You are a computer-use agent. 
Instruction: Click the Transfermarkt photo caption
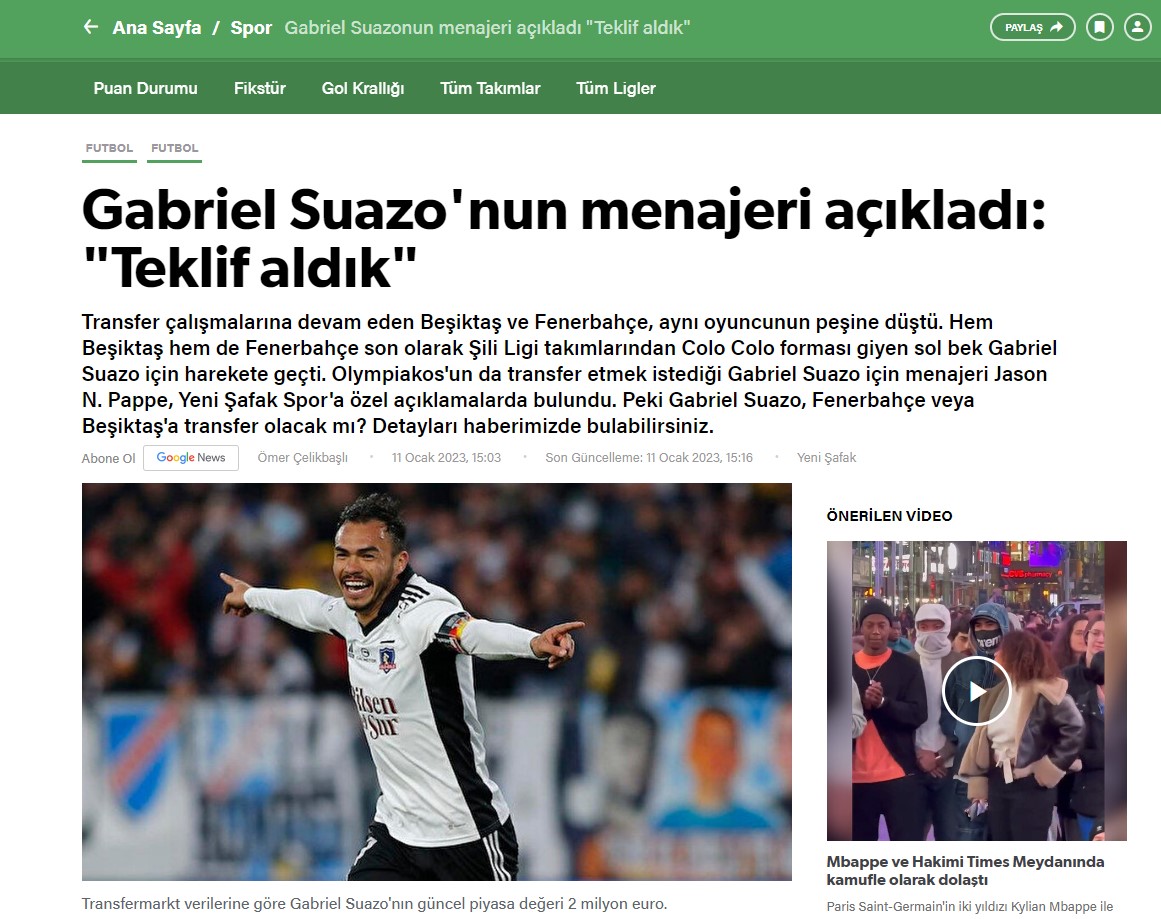(375, 903)
